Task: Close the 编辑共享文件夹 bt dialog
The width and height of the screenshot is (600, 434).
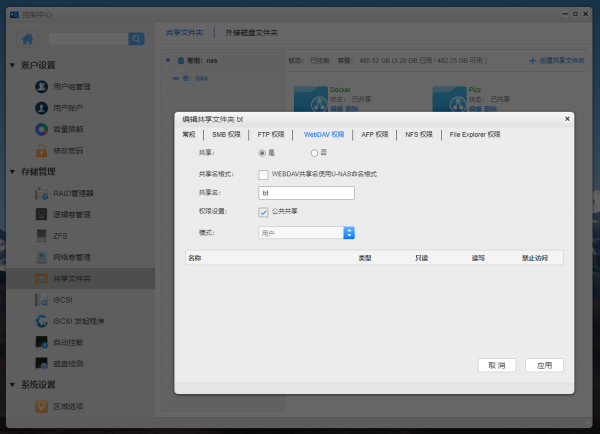Action: pos(567,119)
